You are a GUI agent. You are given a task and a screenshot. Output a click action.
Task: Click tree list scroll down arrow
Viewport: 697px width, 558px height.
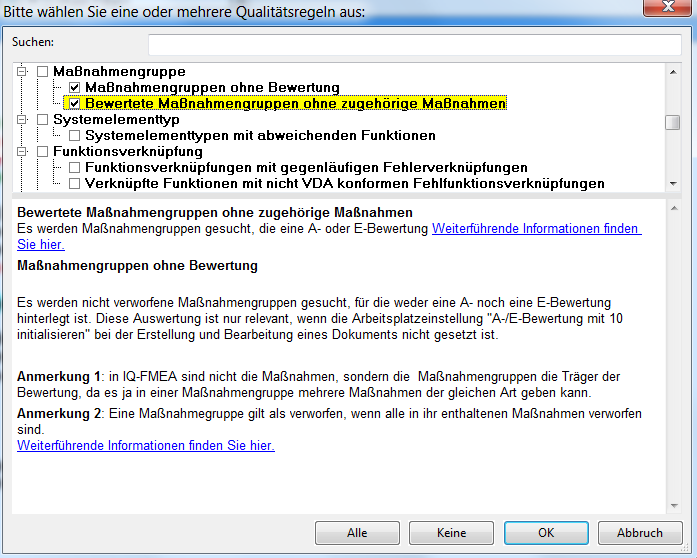(x=673, y=184)
